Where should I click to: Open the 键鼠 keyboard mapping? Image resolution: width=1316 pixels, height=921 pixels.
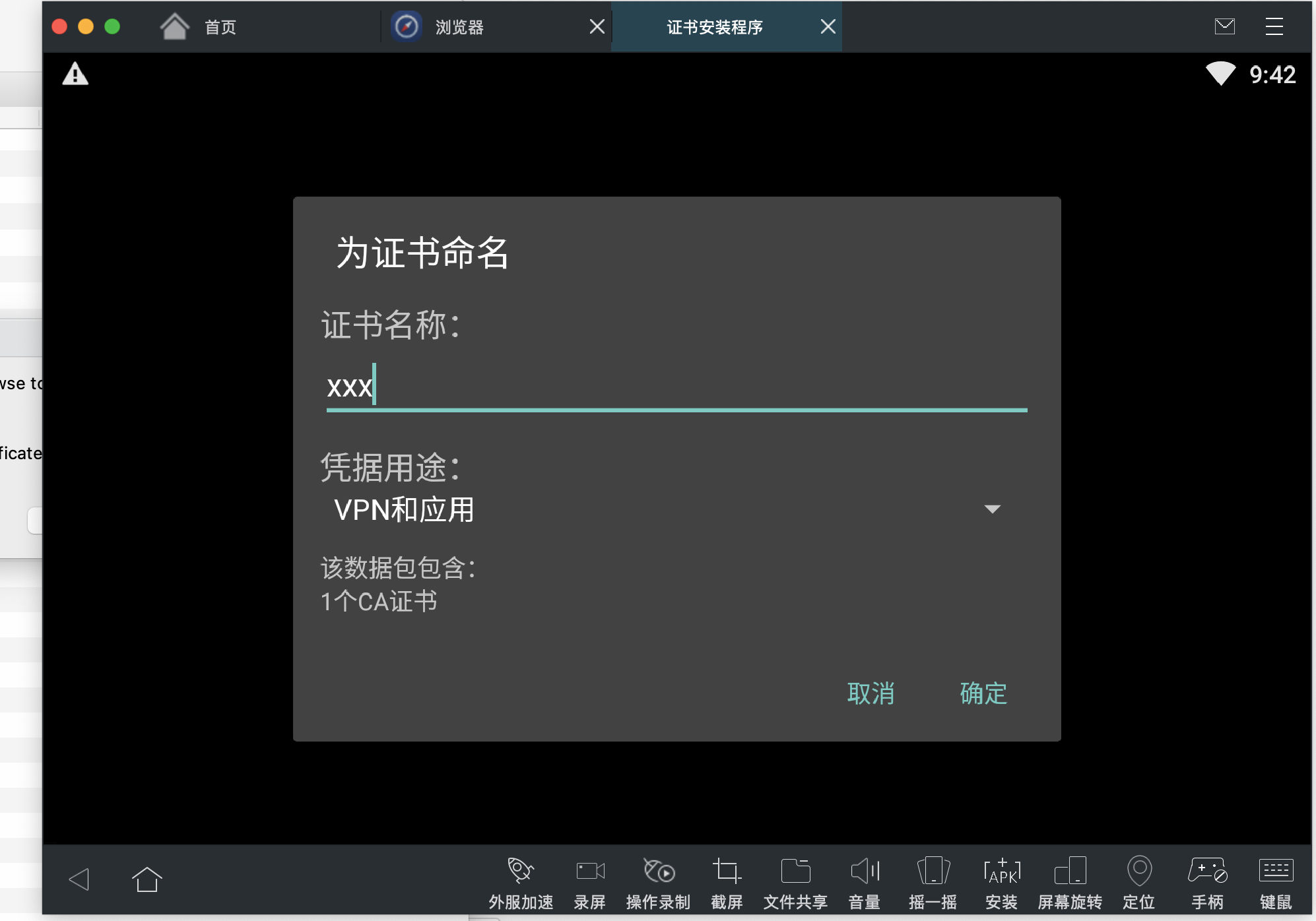(x=1276, y=871)
